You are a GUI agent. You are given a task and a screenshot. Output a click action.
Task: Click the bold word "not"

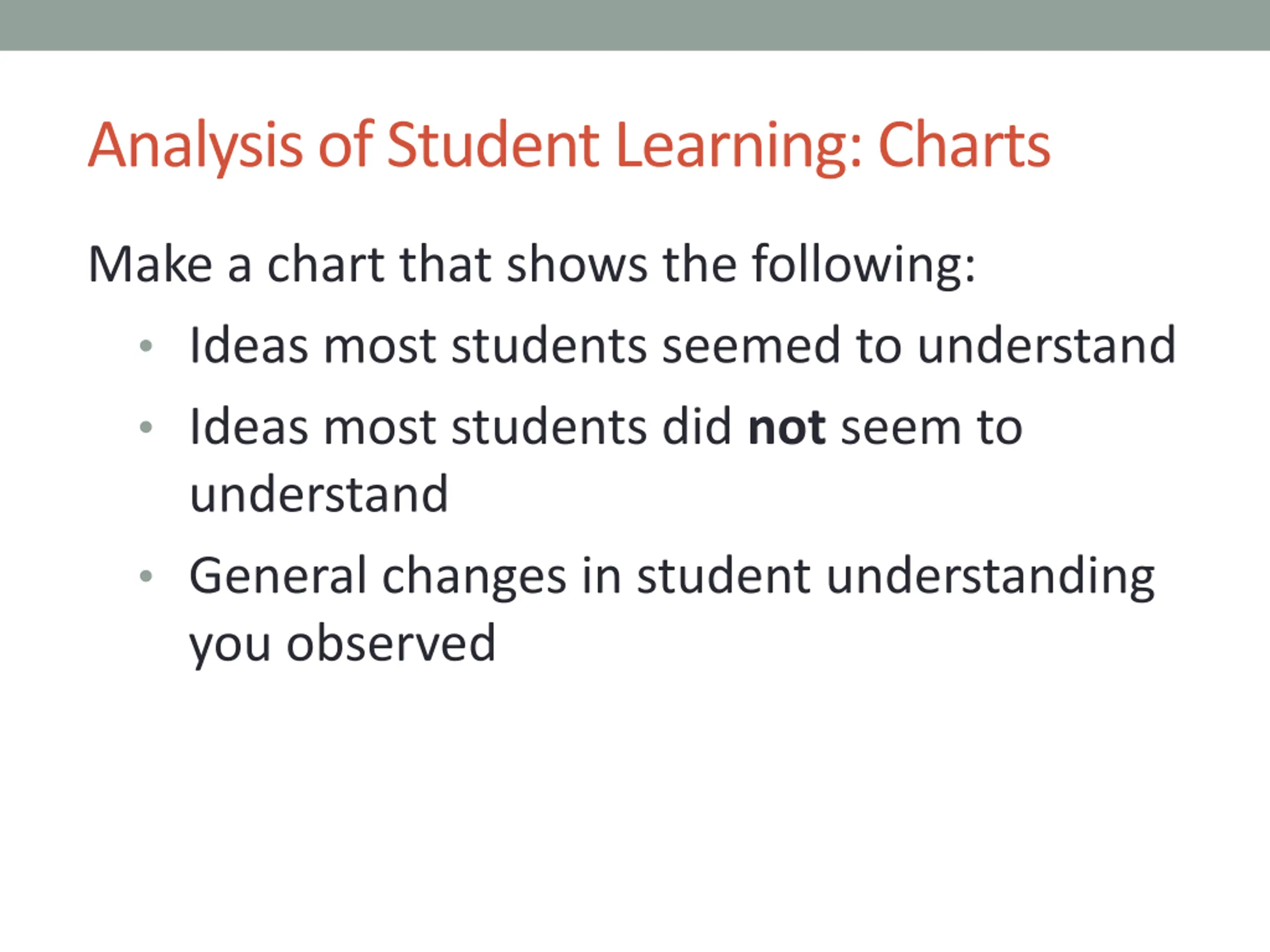coord(787,427)
